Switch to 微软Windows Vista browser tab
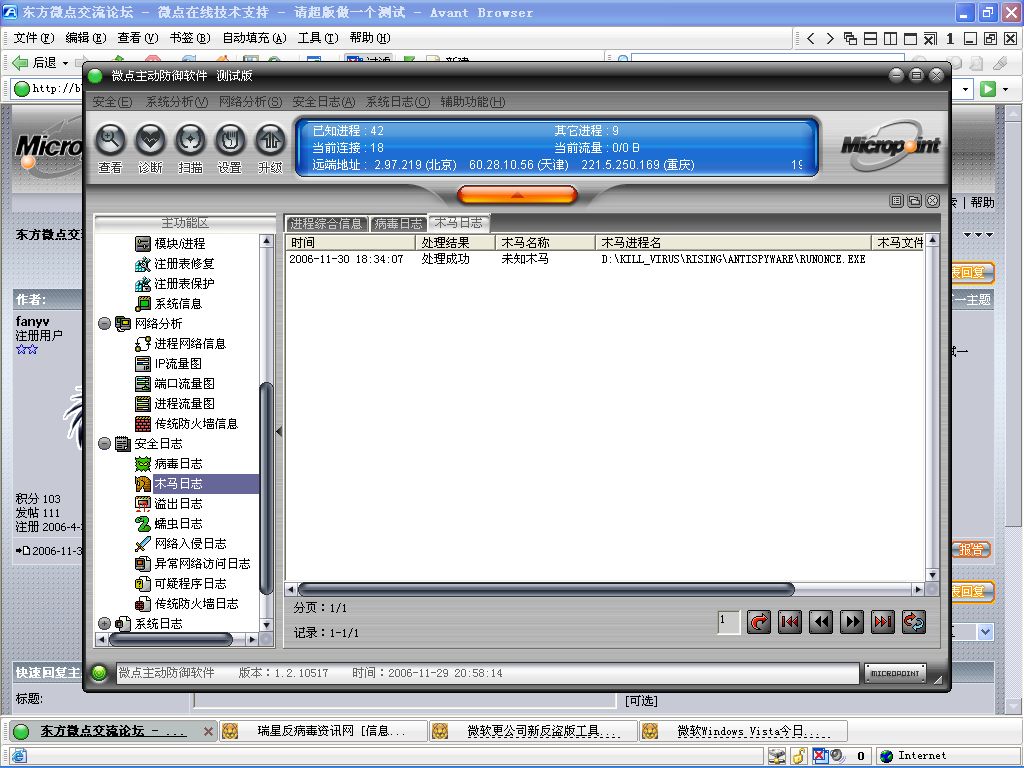Viewport: 1024px width, 768px height. click(744, 731)
